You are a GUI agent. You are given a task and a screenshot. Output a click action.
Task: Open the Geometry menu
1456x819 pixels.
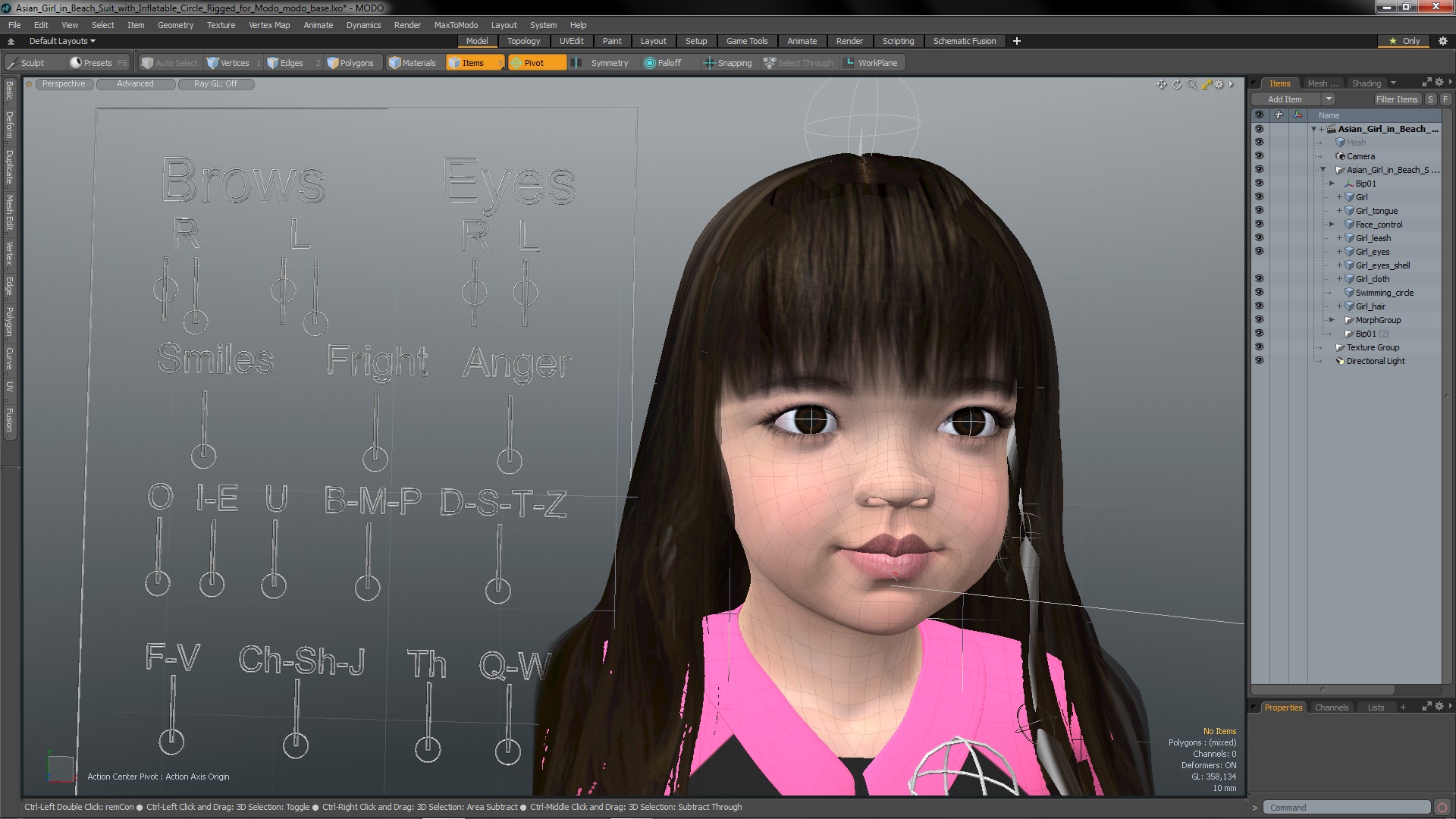(175, 25)
